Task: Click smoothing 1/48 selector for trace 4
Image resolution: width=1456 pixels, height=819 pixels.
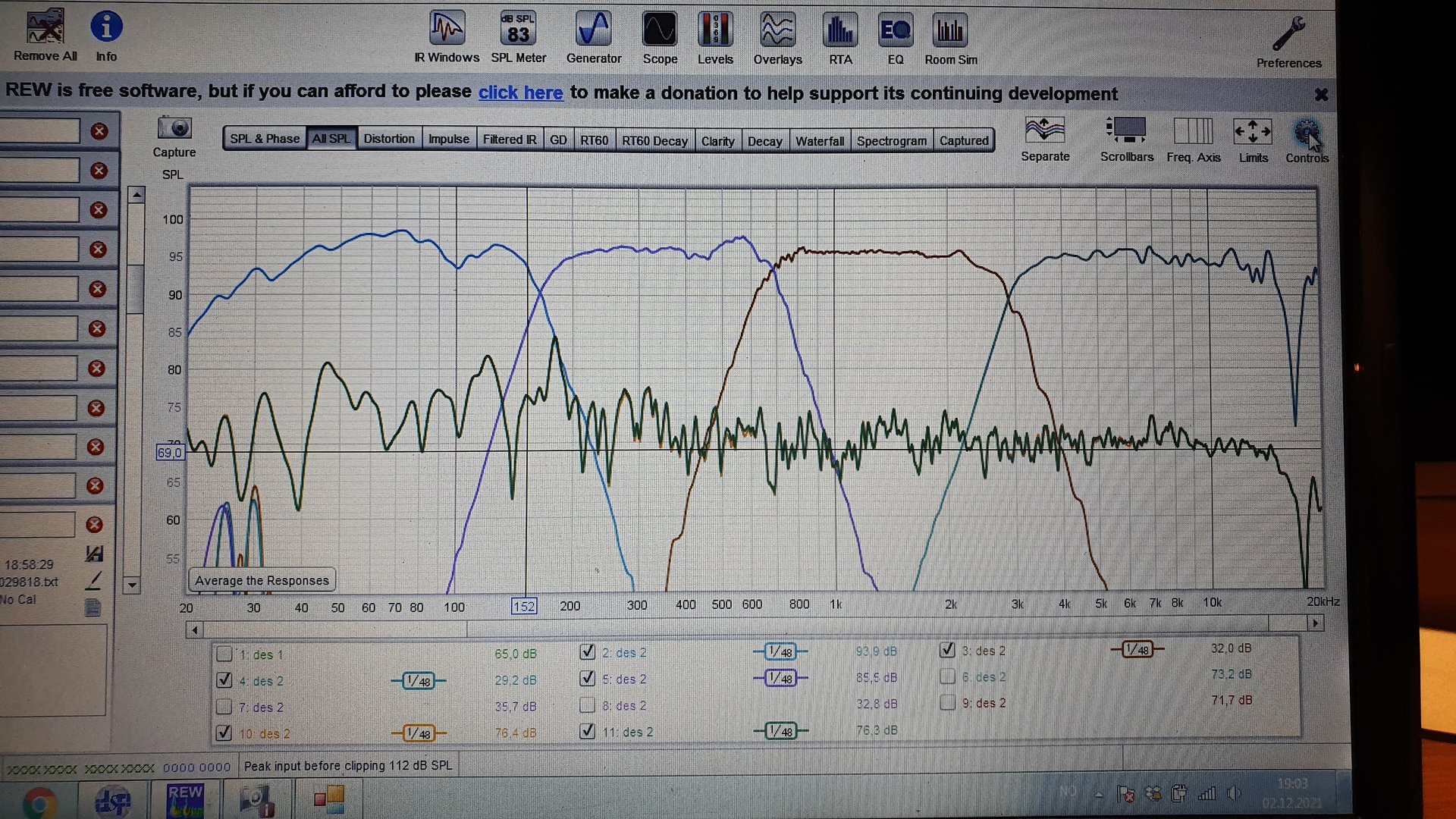Action: pos(419,681)
